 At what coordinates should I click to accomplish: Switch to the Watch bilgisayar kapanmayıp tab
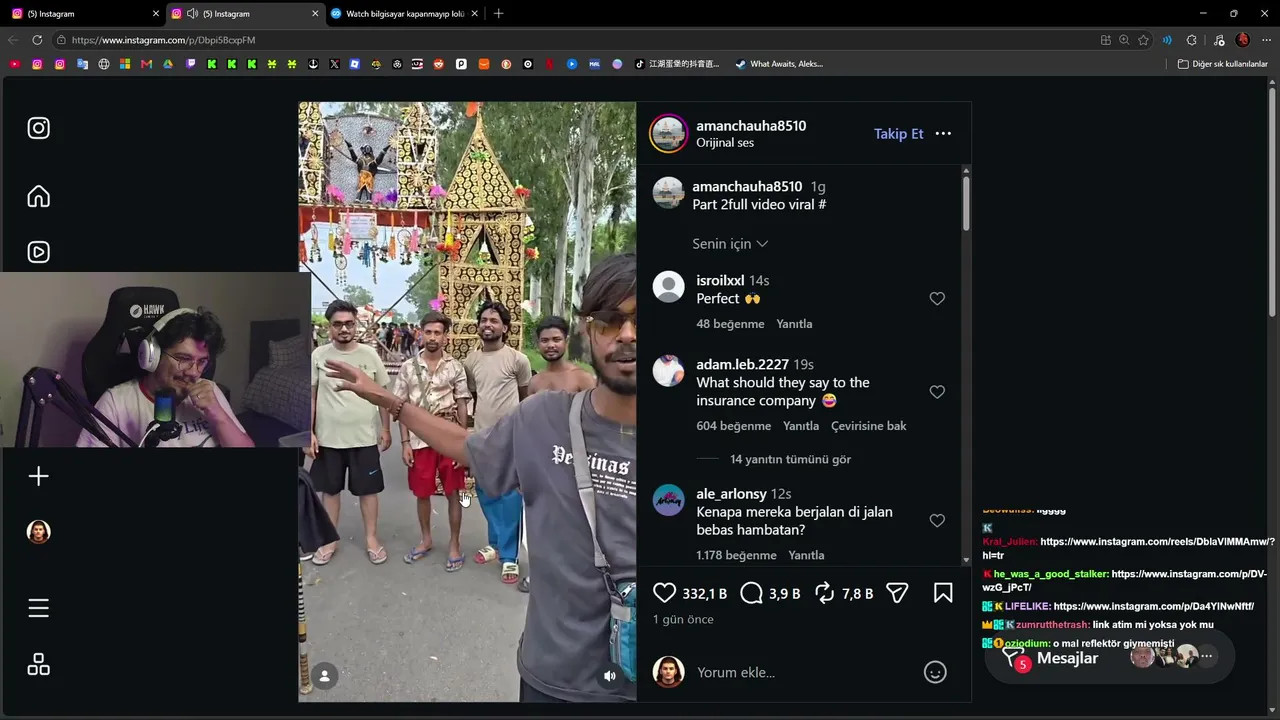(x=404, y=14)
